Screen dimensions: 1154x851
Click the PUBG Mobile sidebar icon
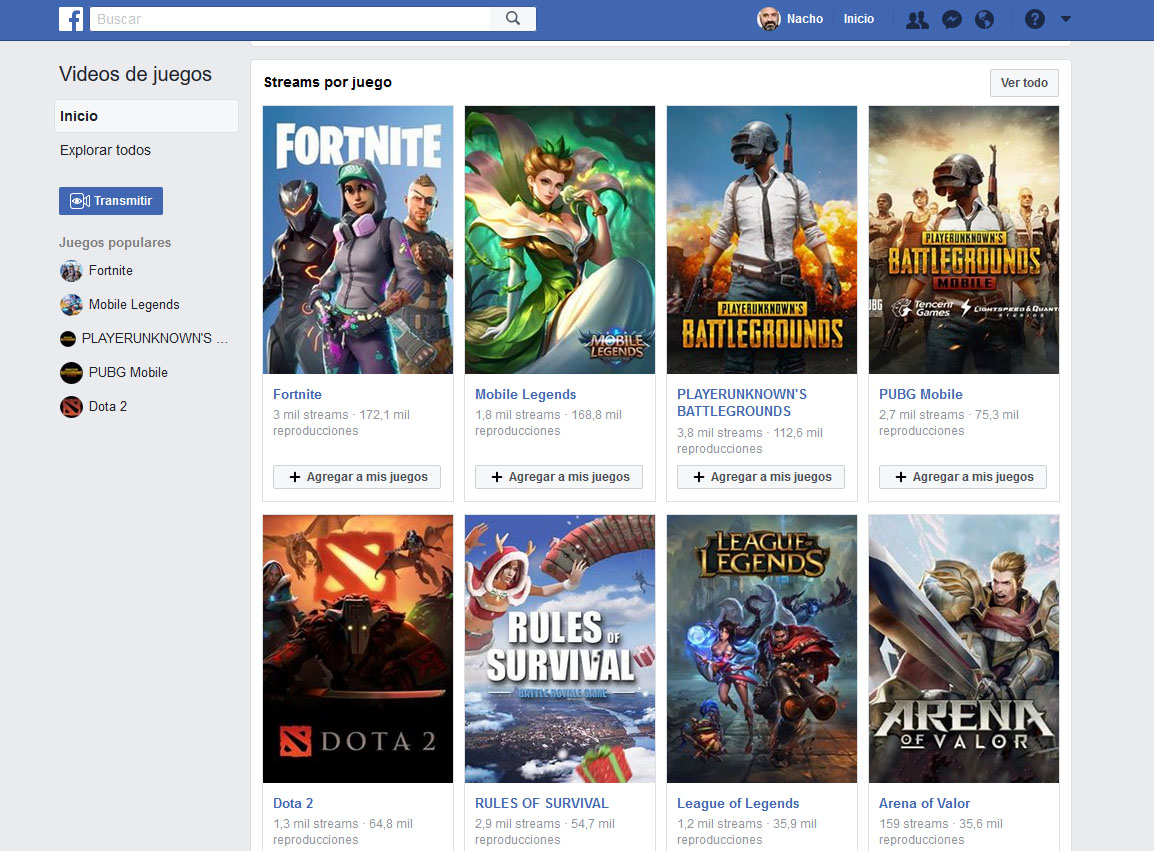coord(71,372)
